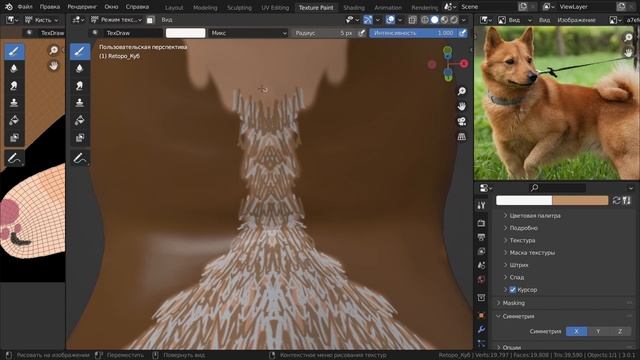The height and width of the screenshot is (360, 640).
Task: Open Справка menu
Action: [137, 7]
